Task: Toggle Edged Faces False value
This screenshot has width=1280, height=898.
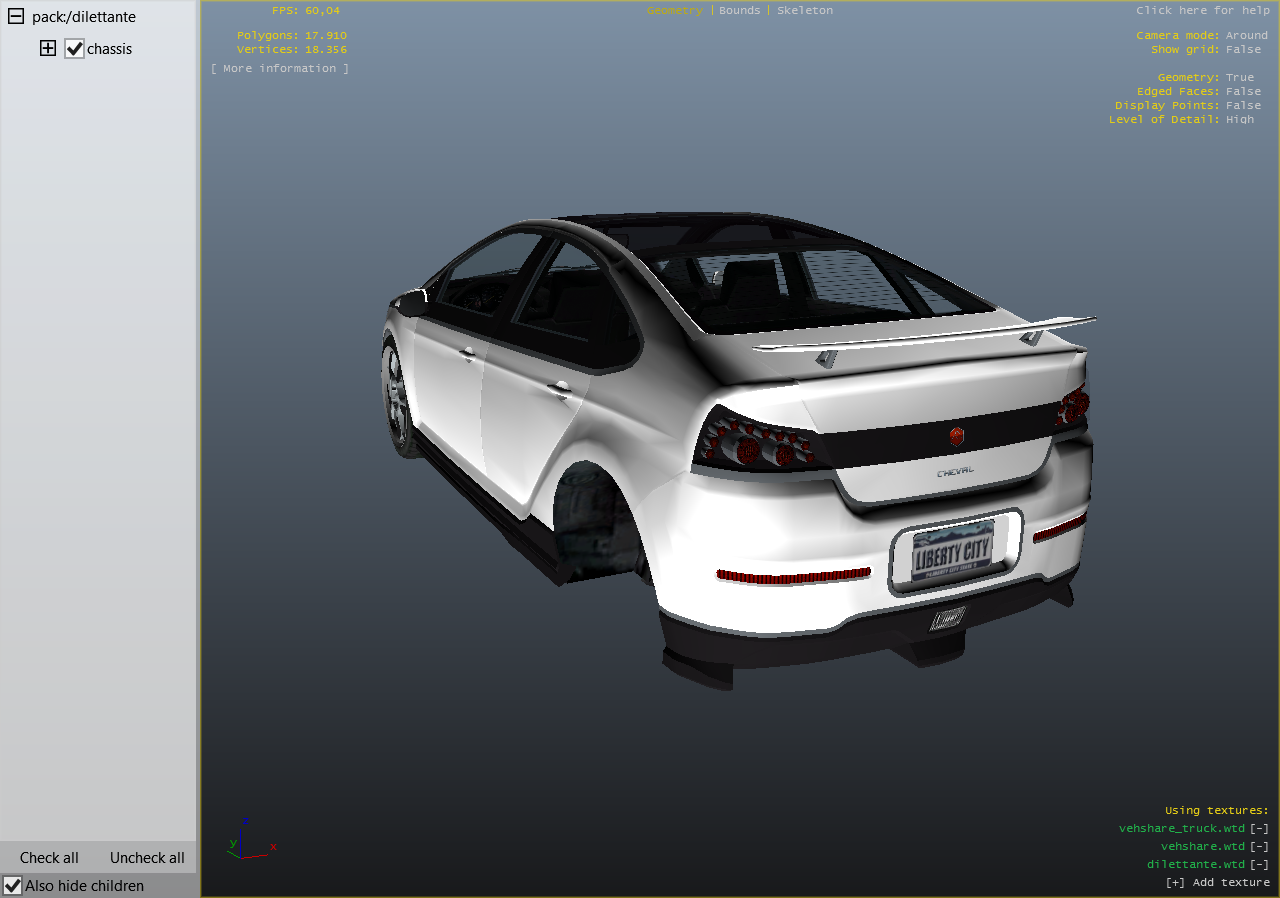Action: [x=1244, y=91]
